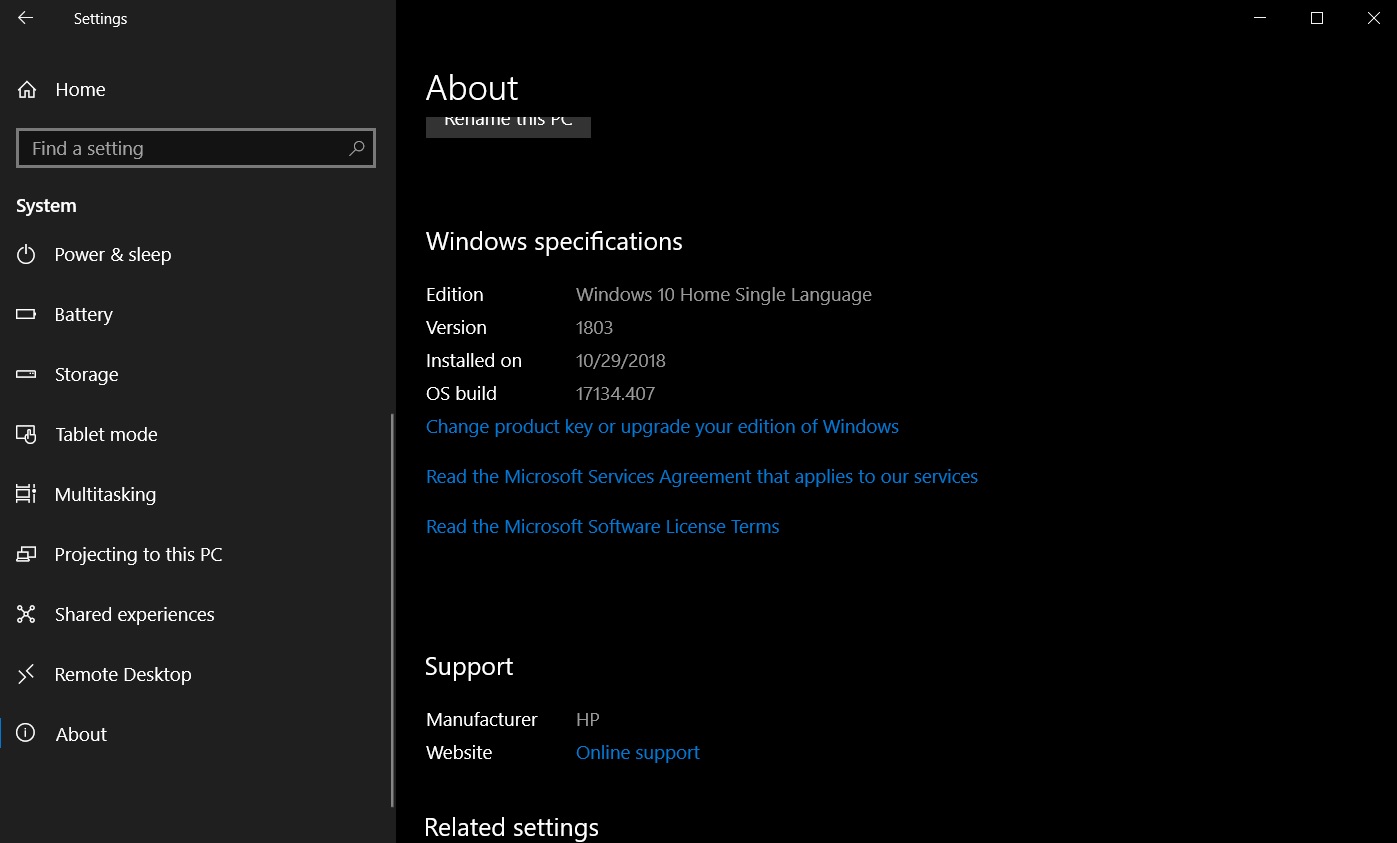Click the Battery icon in sidebar

click(x=26, y=314)
